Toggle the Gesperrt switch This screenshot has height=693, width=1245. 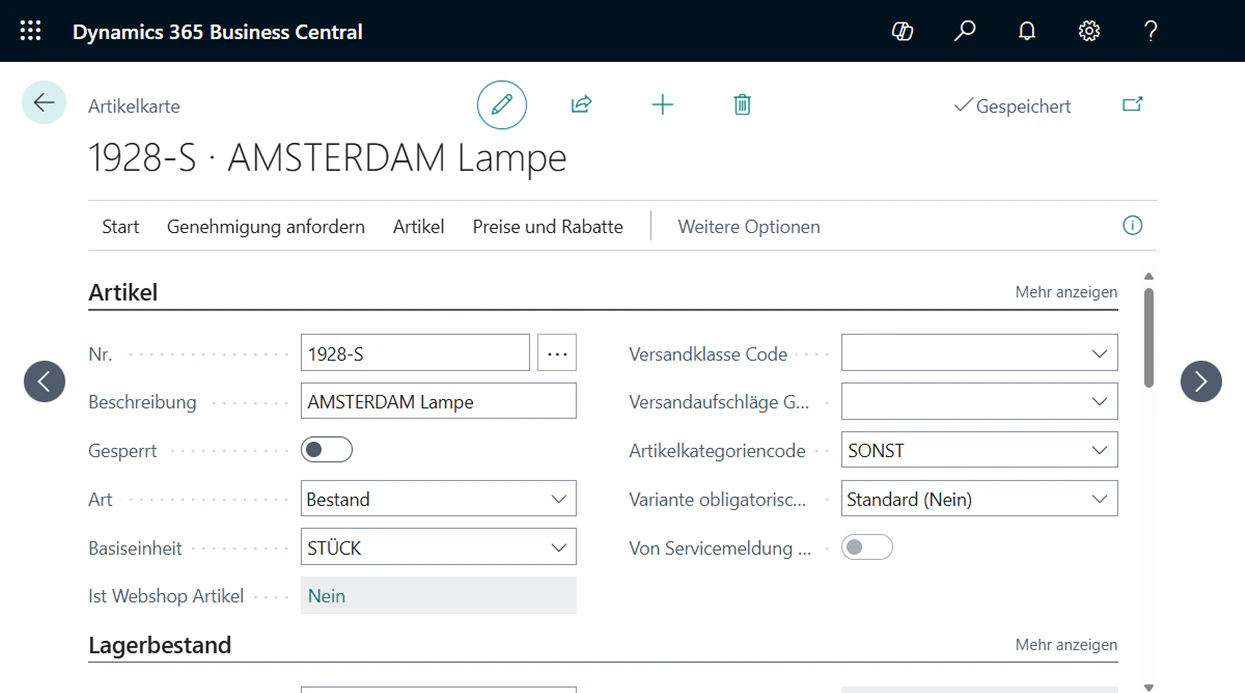click(x=327, y=450)
